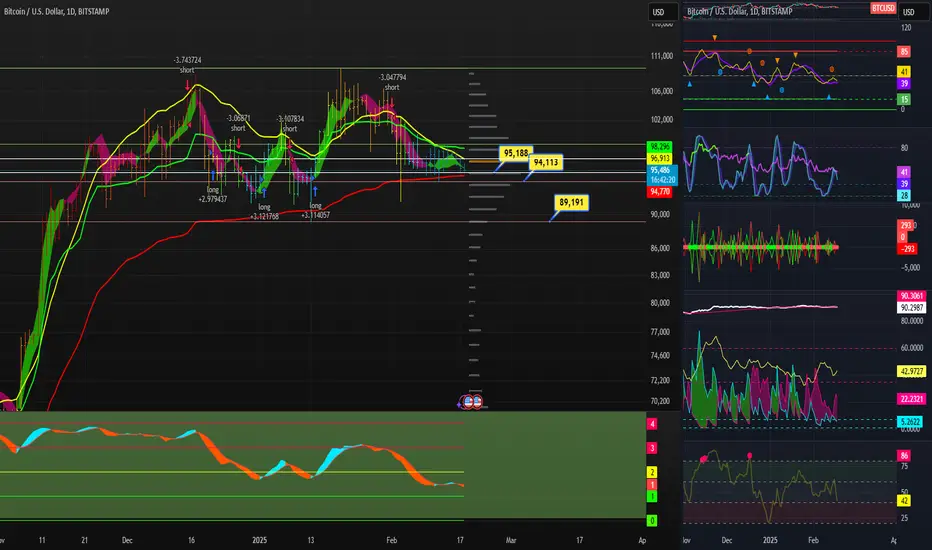Click Mar on the main chart time axis
The image size is (932, 550).
tap(511, 540)
